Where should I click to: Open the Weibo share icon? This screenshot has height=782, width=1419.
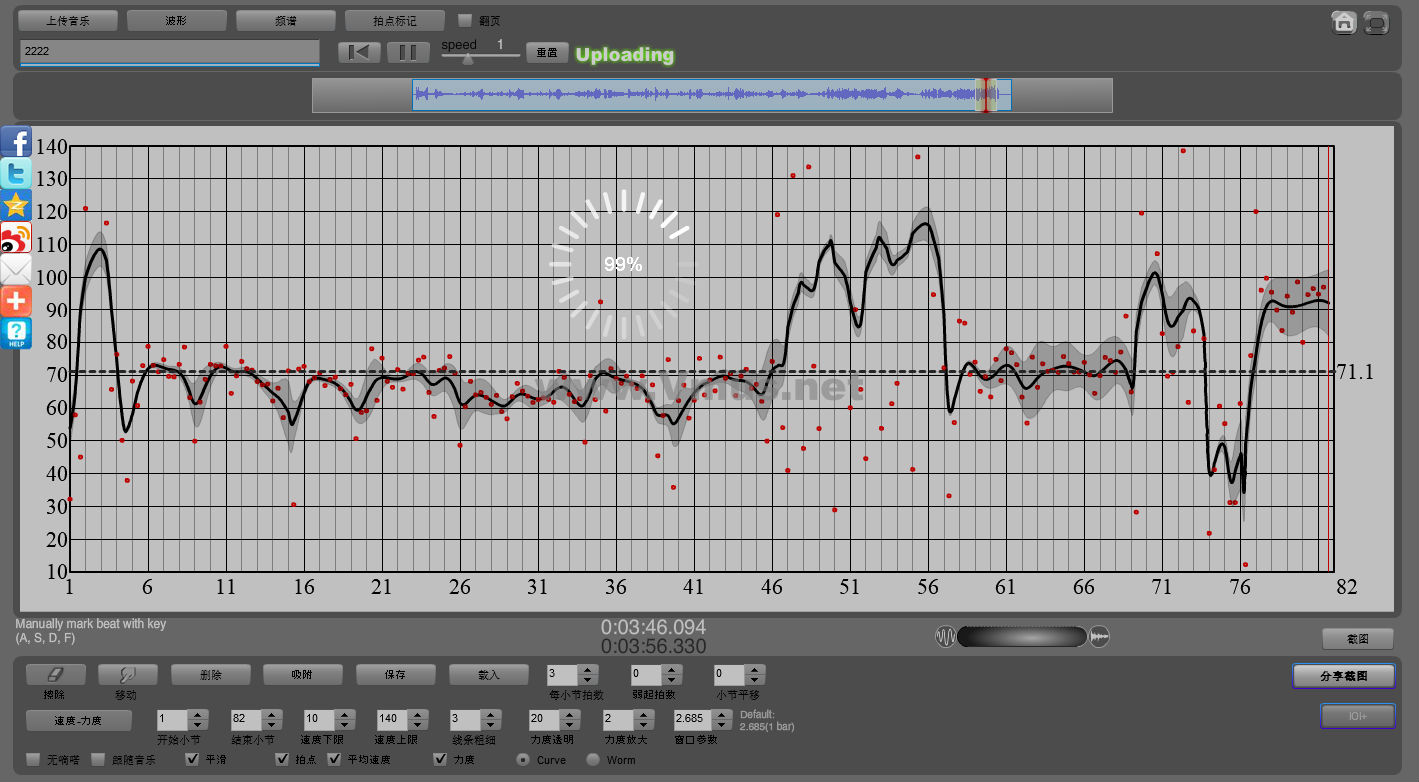coord(16,238)
